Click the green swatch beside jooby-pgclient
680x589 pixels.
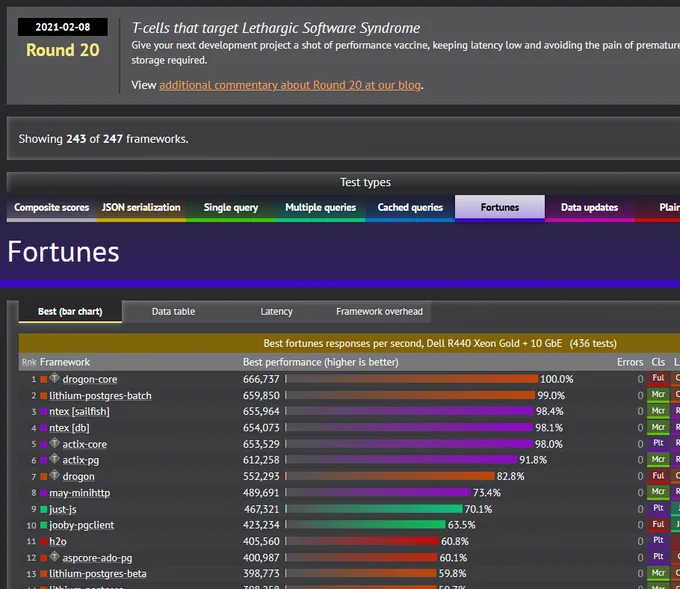tap(43, 525)
